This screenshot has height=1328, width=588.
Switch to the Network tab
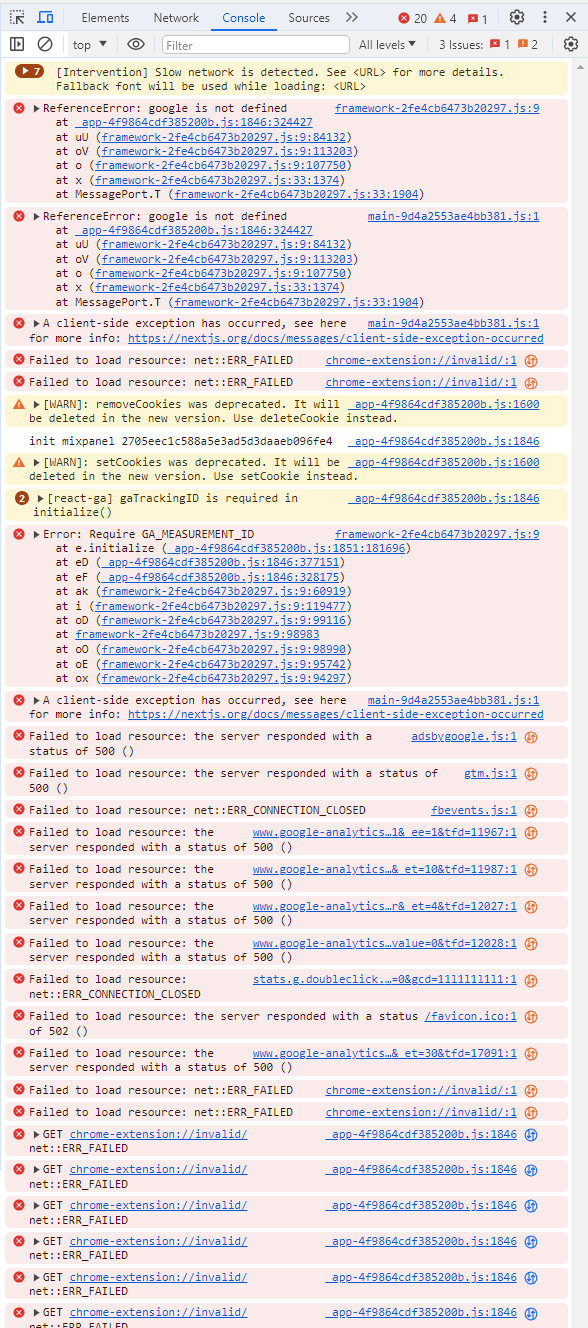click(176, 17)
